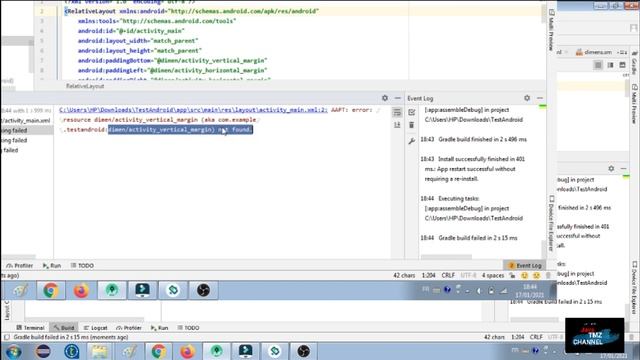Select the RelativeLayout breadcrumb under the editor
The image size is (640, 360).
coord(85,86)
